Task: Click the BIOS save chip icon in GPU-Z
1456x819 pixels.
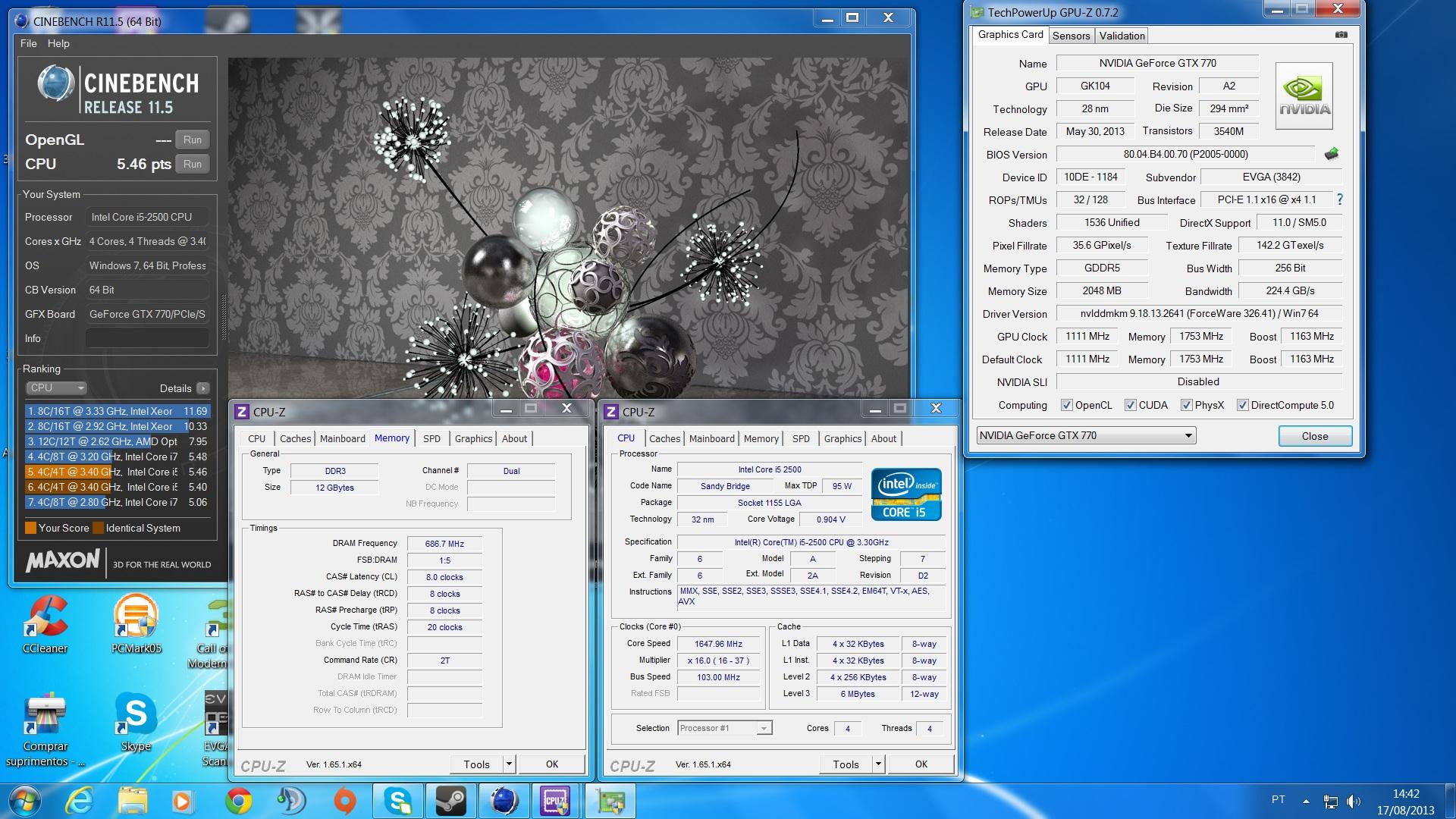Action: pos(1331,154)
